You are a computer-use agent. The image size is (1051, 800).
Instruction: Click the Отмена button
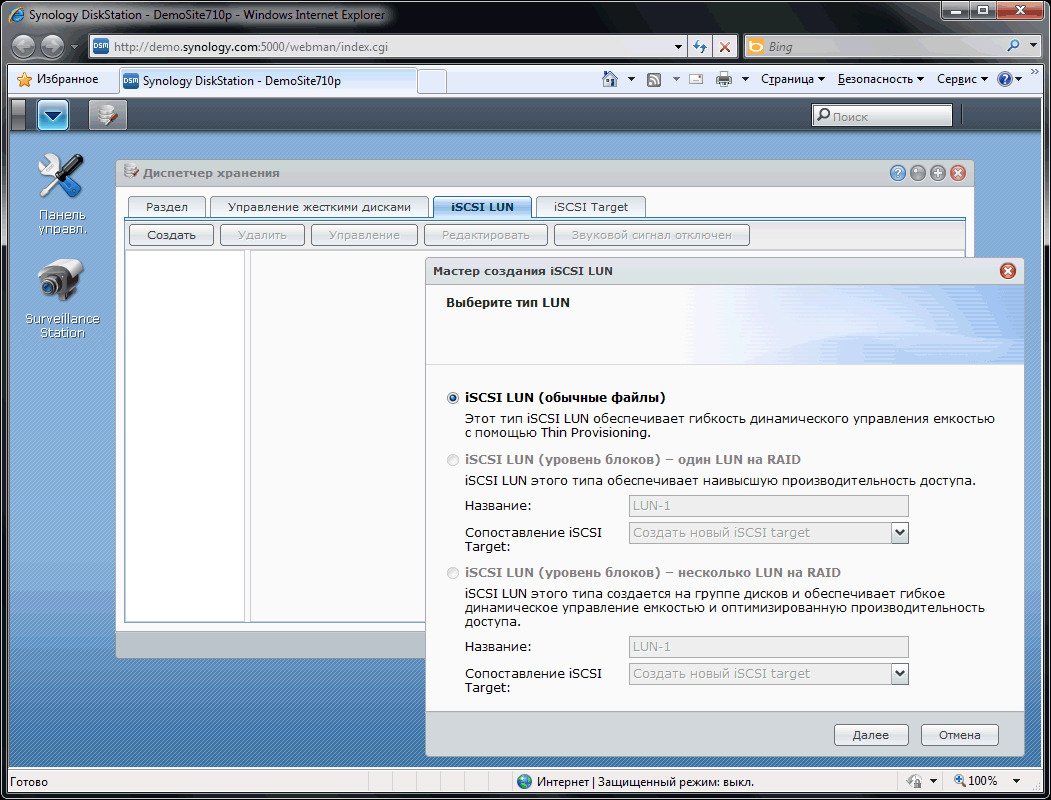point(959,735)
